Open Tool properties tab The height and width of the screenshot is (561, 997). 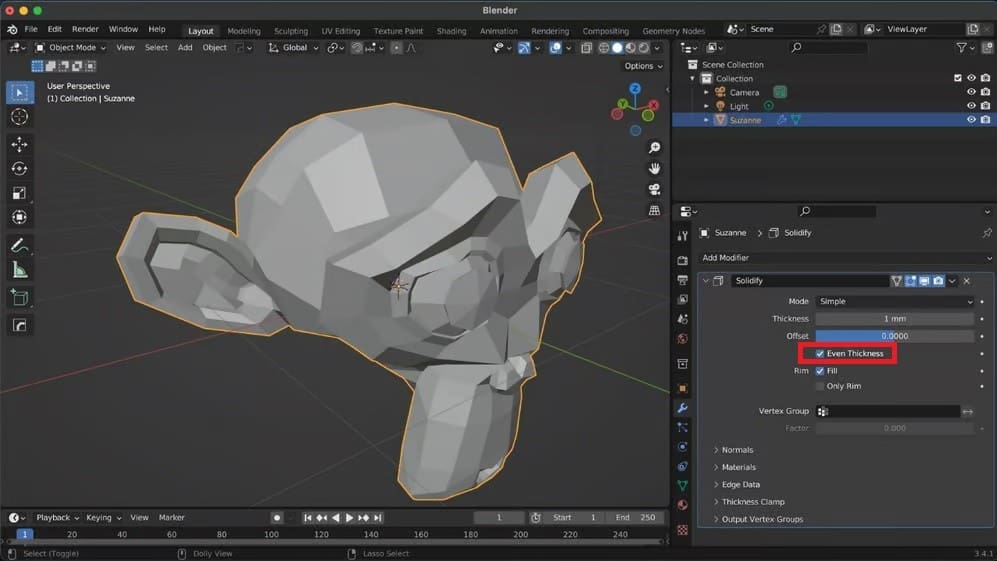[x=682, y=235]
